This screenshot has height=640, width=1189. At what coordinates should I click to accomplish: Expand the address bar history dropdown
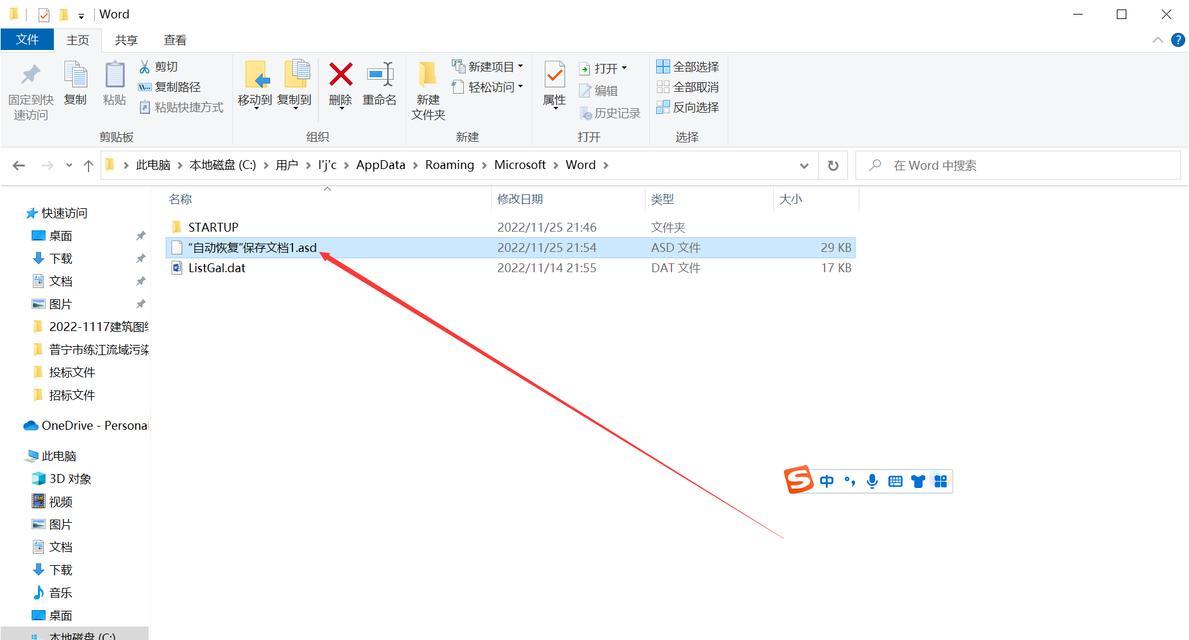804,165
